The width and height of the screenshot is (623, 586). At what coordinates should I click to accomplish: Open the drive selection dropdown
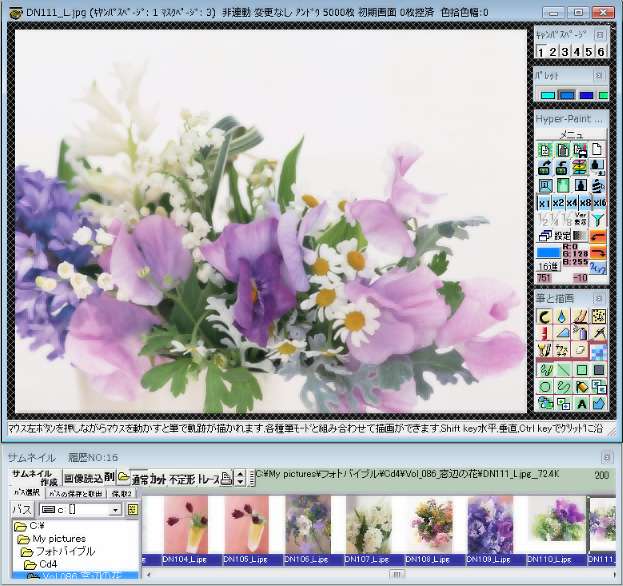click(116, 510)
